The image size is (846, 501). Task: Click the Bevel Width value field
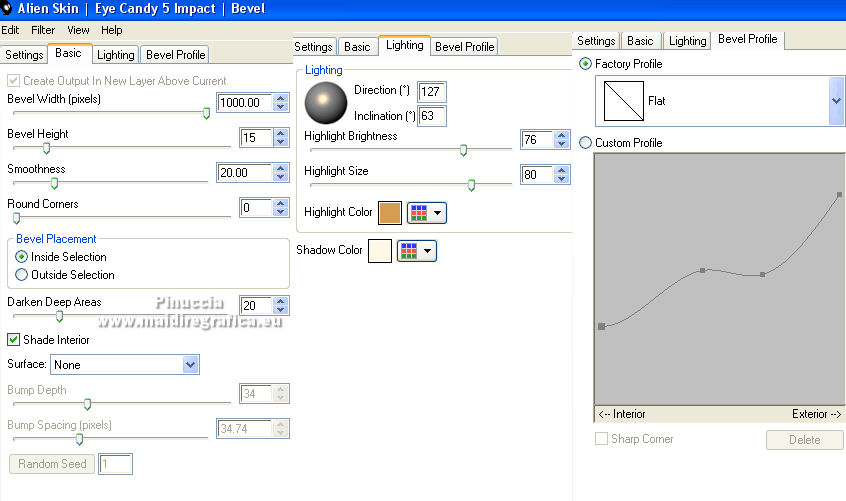pyautogui.click(x=245, y=102)
